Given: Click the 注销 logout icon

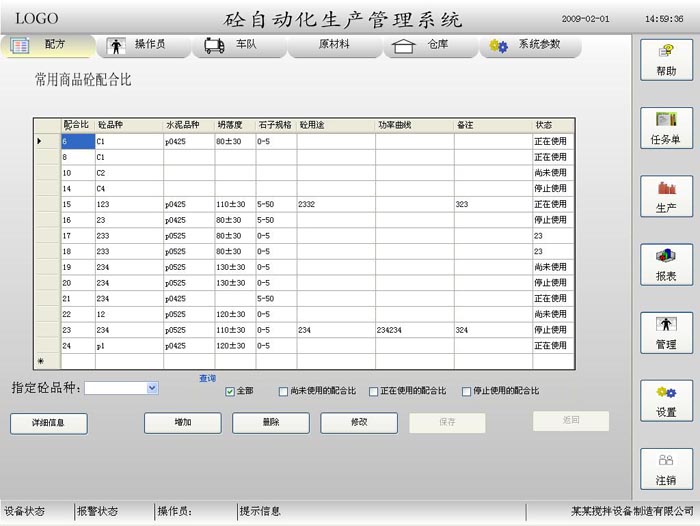Looking at the screenshot, I should click(x=666, y=460).
